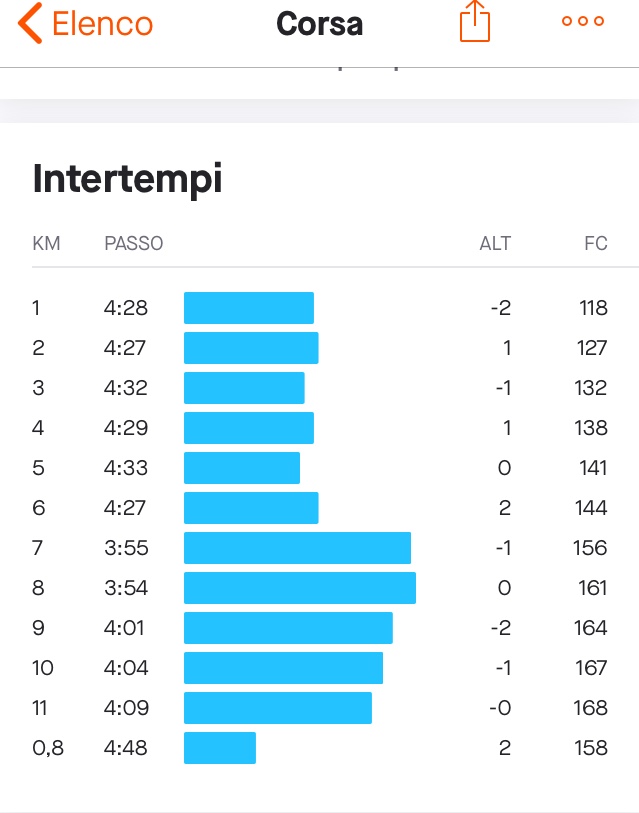Screen dimensions: 639x813
Task: Tap the share icon in header
Action: (x=475, y=21)
